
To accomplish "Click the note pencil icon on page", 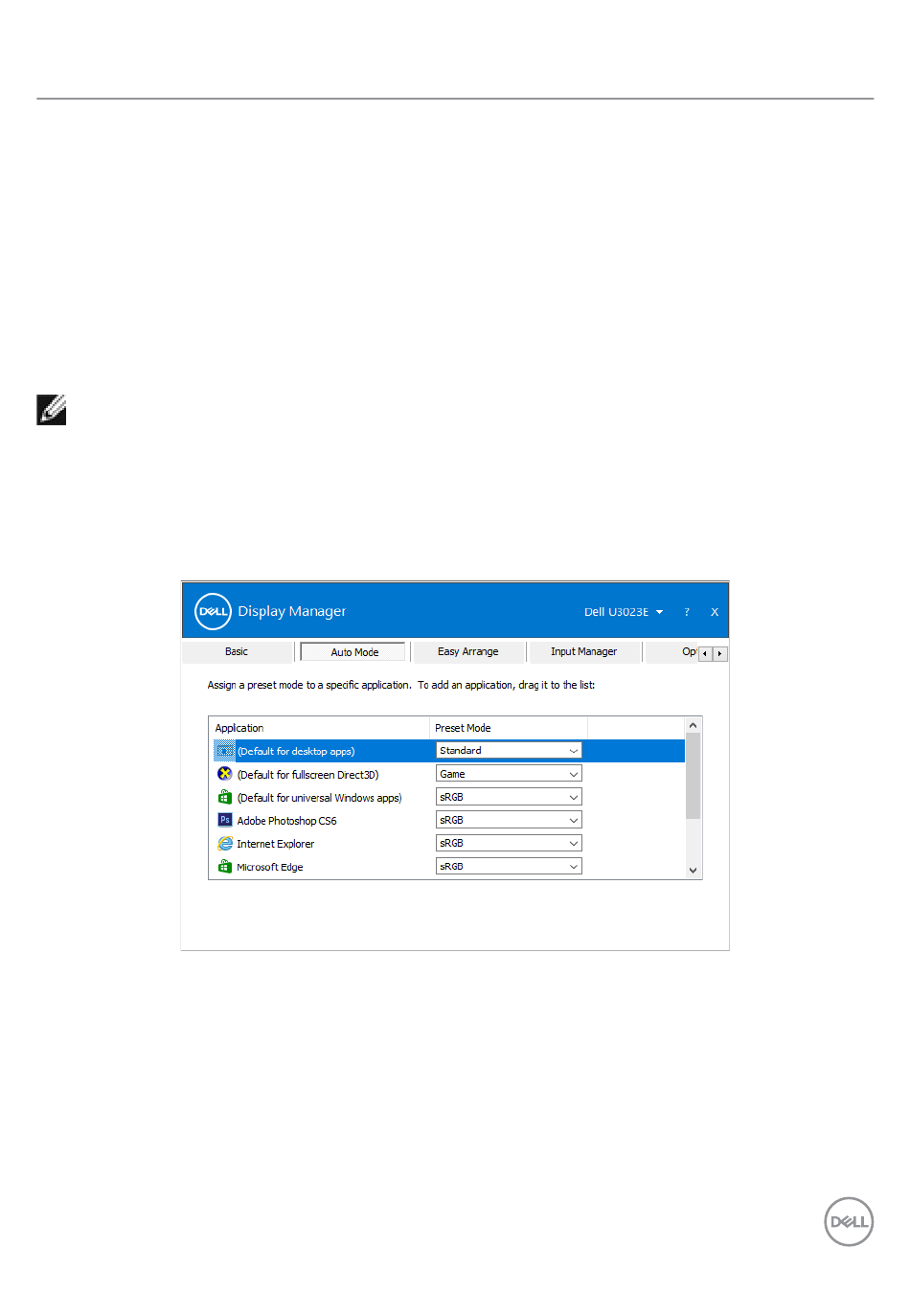I will (x=52, y=410).
